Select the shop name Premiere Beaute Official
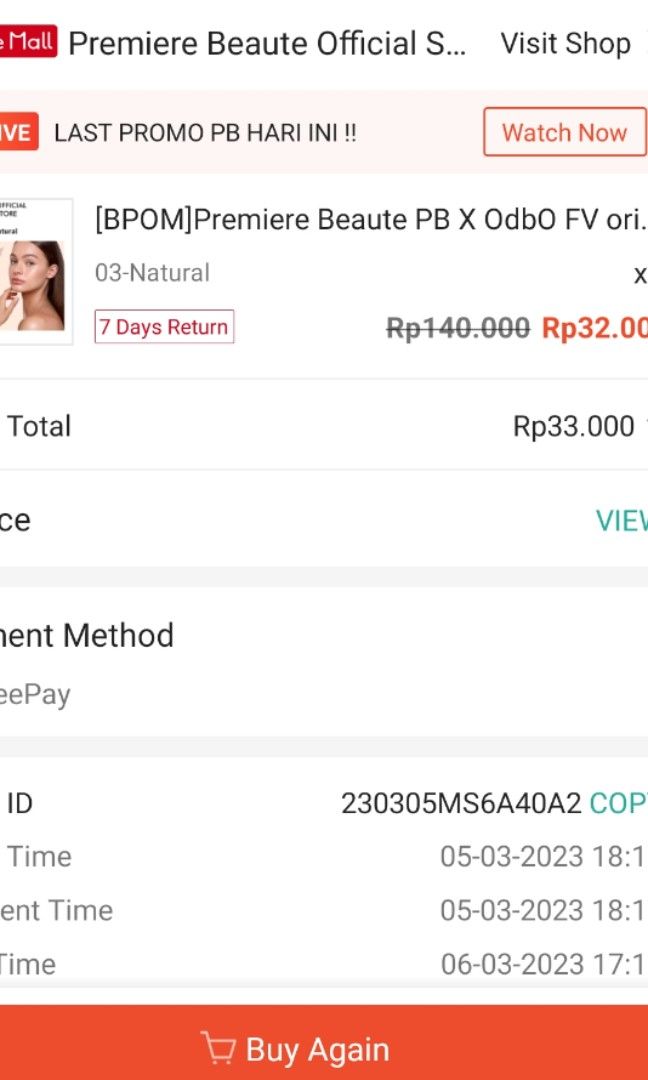 tap(270, 43)
